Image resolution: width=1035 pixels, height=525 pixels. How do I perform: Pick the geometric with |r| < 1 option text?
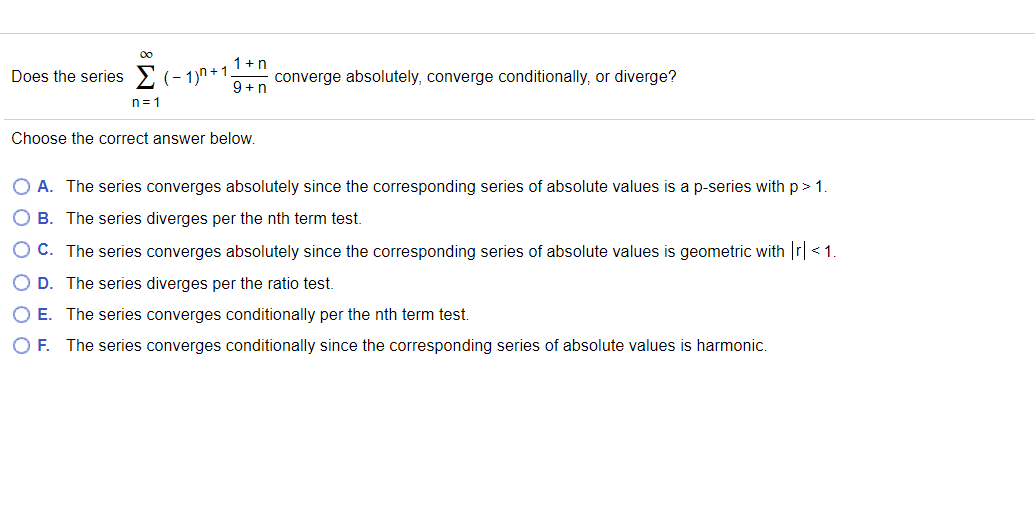pyautogui.click(x=451, y=251)
